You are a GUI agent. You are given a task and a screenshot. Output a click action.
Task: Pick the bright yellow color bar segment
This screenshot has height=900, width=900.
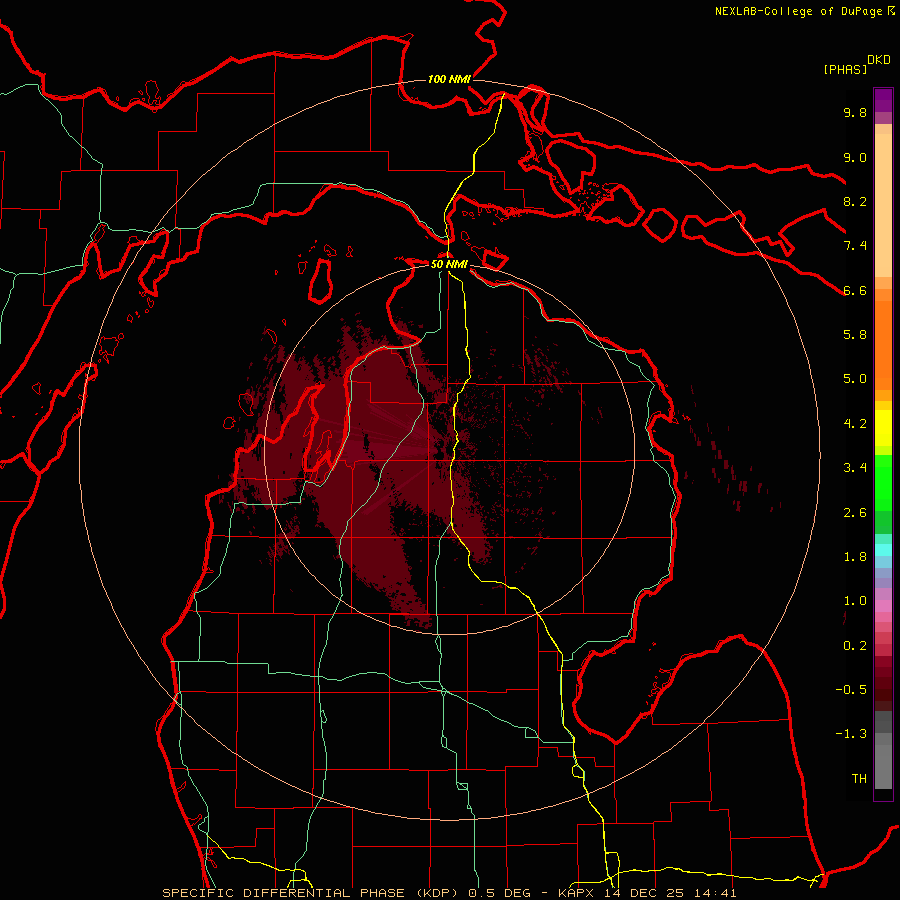tap(883, 428)
